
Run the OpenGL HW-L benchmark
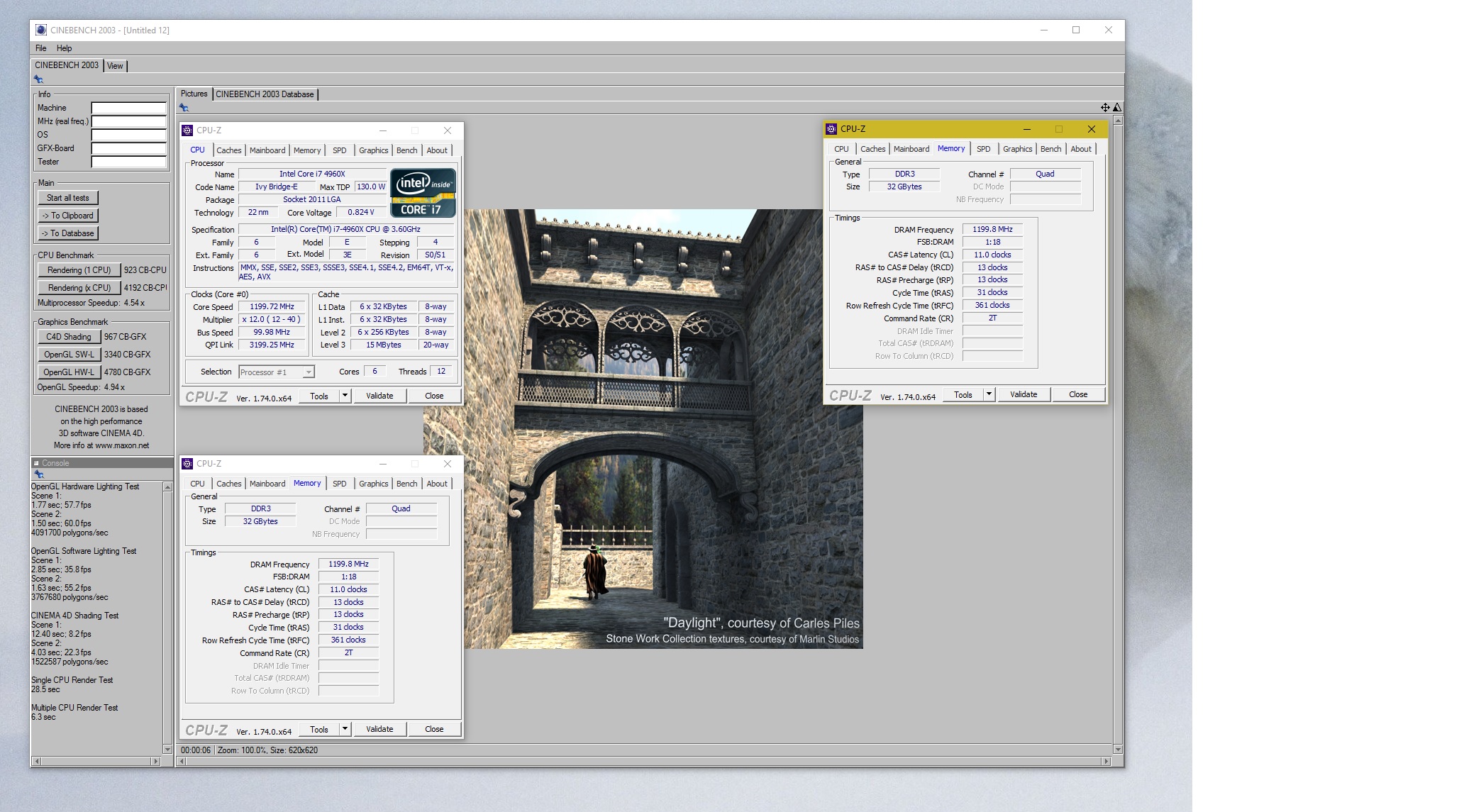[69, 372]
